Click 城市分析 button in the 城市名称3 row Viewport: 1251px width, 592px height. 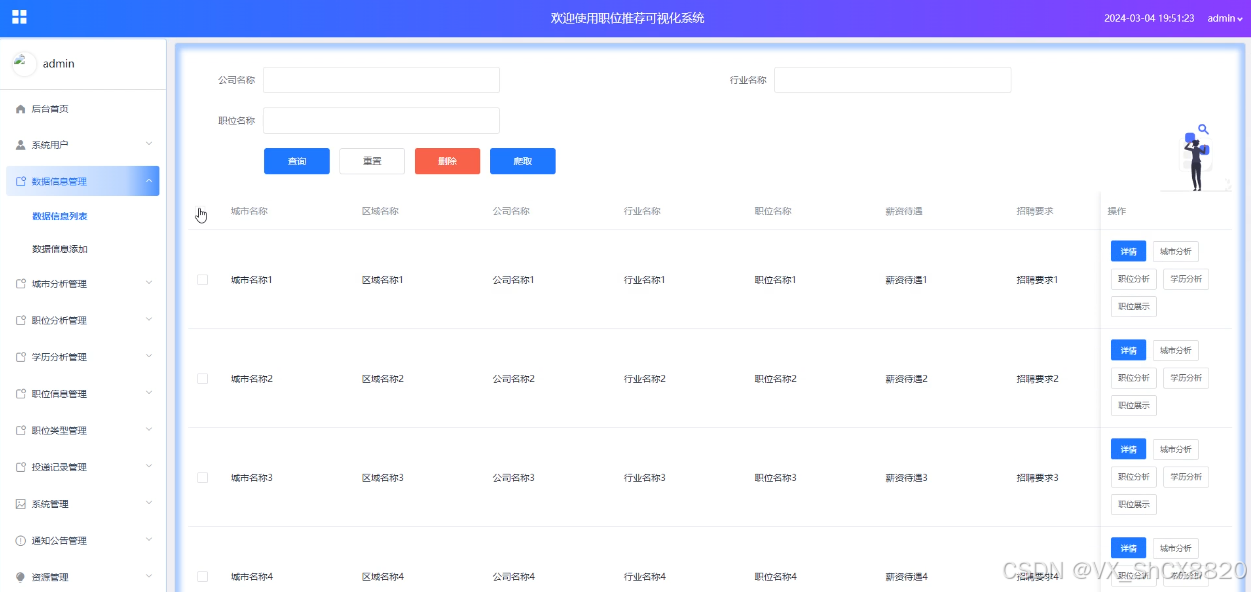(1176, 449)
